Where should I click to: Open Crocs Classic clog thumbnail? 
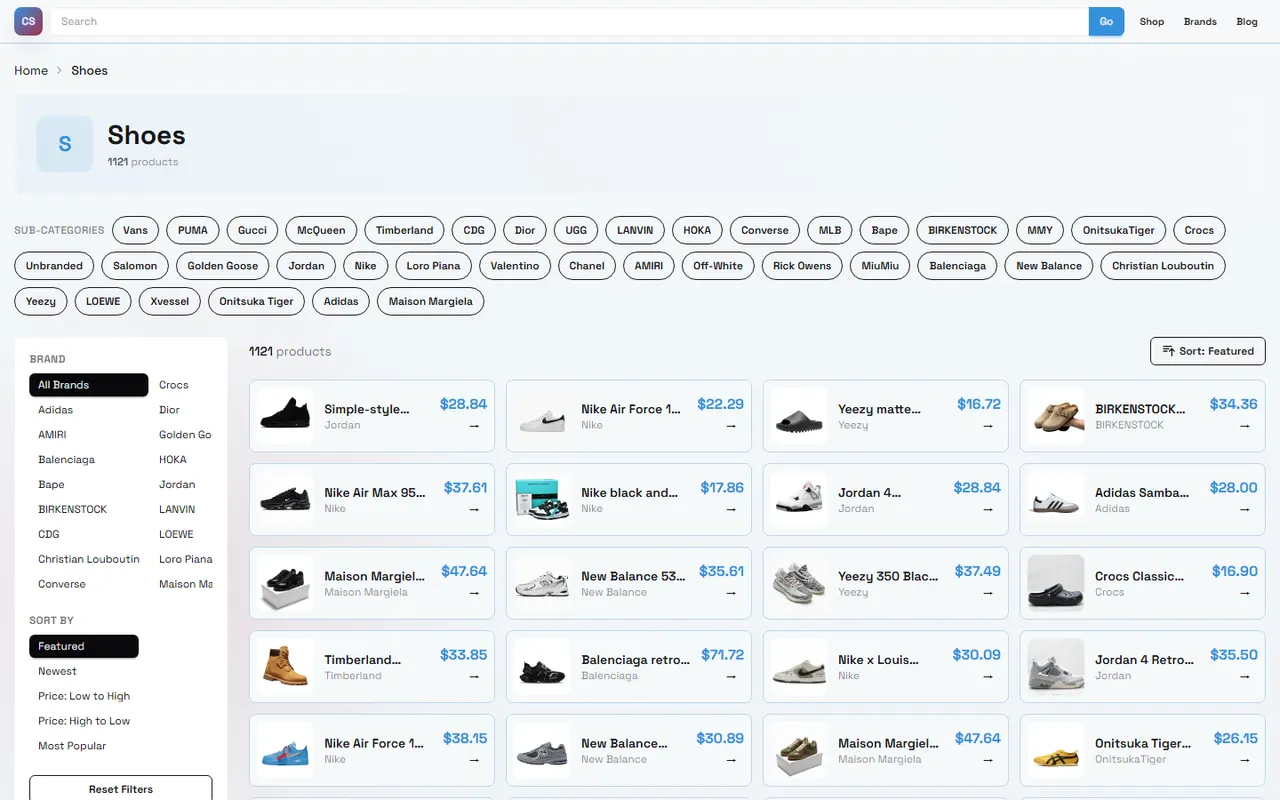click(x=1056, y=583)
